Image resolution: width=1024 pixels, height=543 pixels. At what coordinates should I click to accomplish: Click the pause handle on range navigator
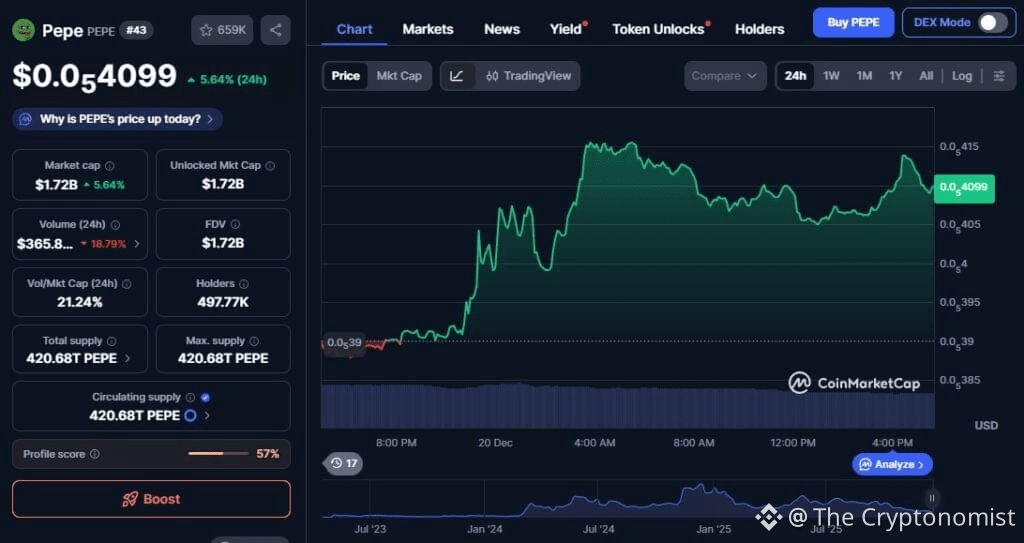932,498
